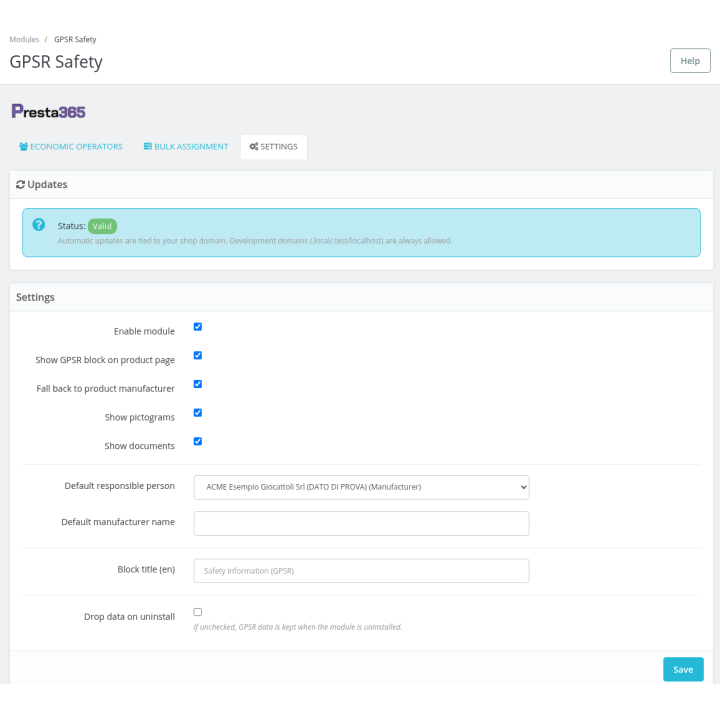This screenshot has width=720, height=720.
Task: Click the question mark status icon
Action: point(39,225)
